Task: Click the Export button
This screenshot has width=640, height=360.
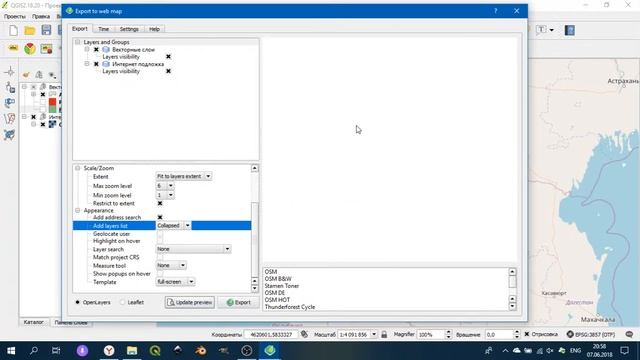Action: point(238,302)
